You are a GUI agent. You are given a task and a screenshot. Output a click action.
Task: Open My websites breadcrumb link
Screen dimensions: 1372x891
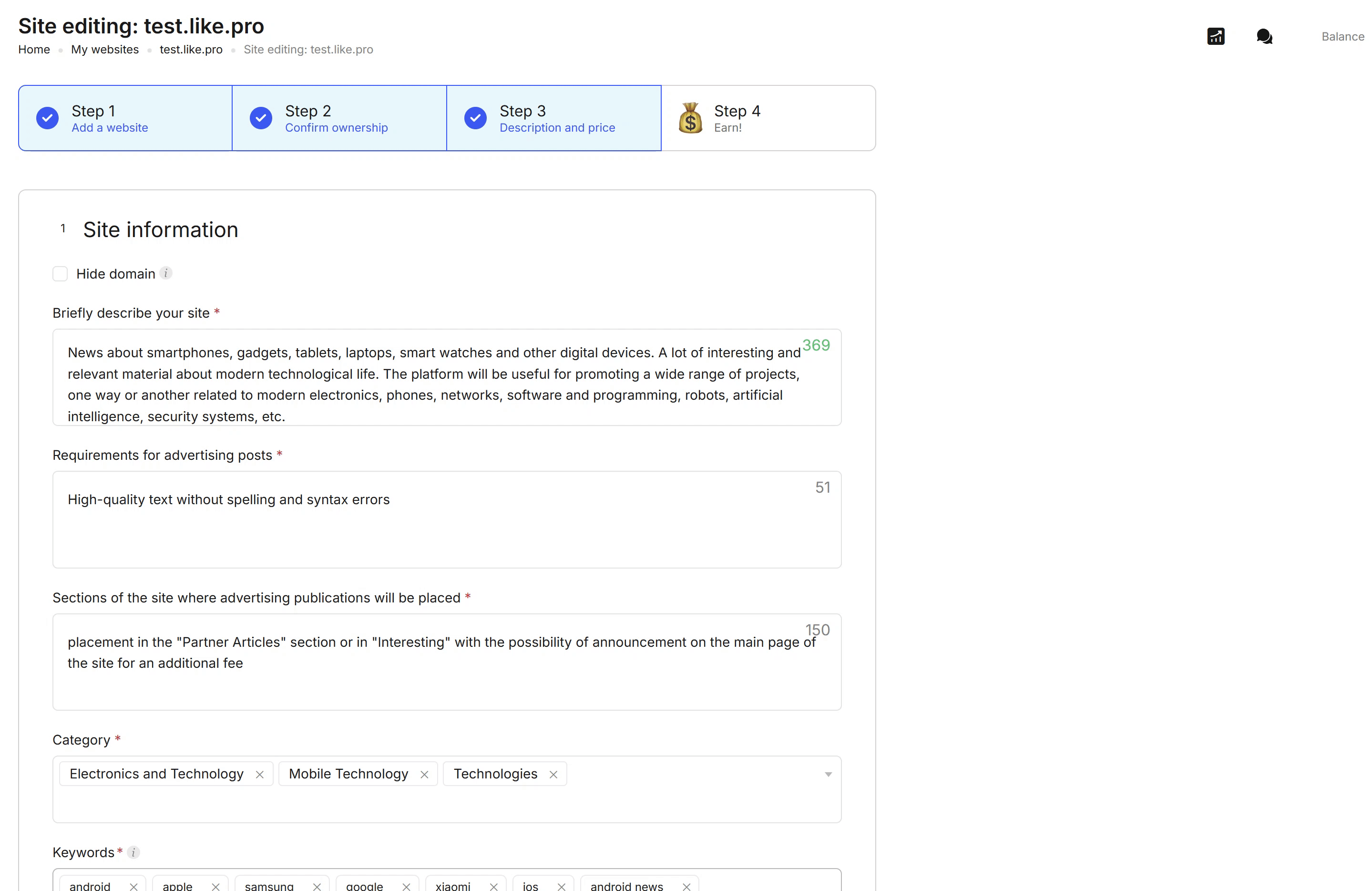[105, 50]
